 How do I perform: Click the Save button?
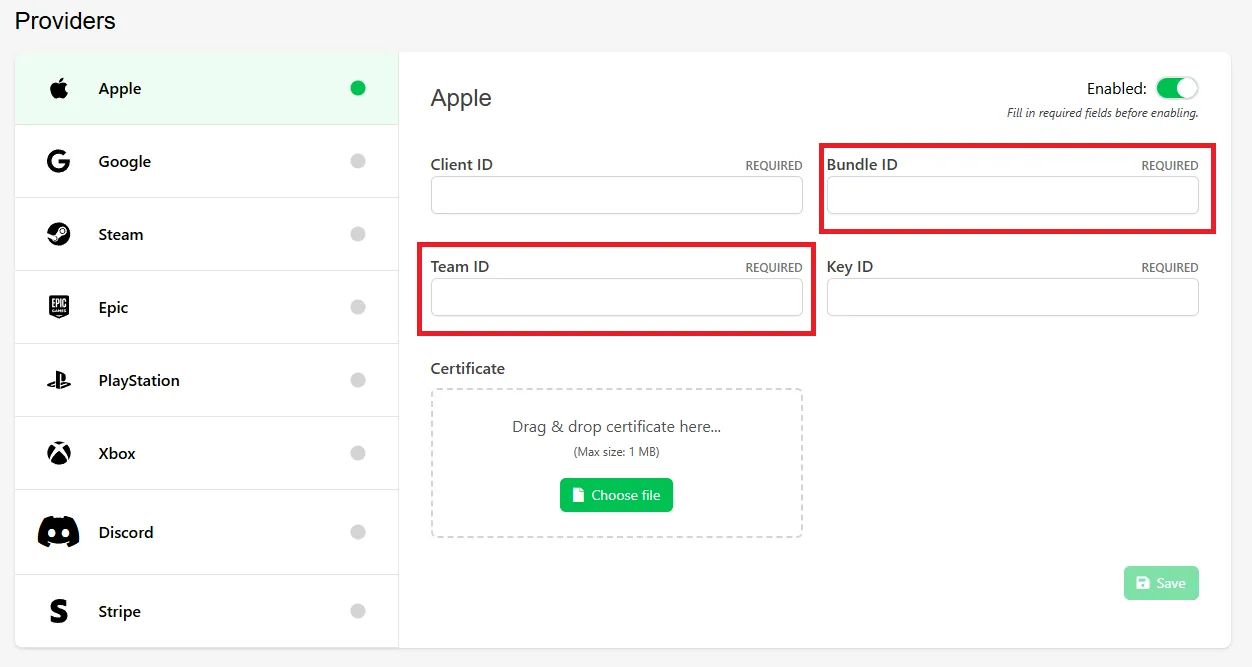tap(1161, 583)
